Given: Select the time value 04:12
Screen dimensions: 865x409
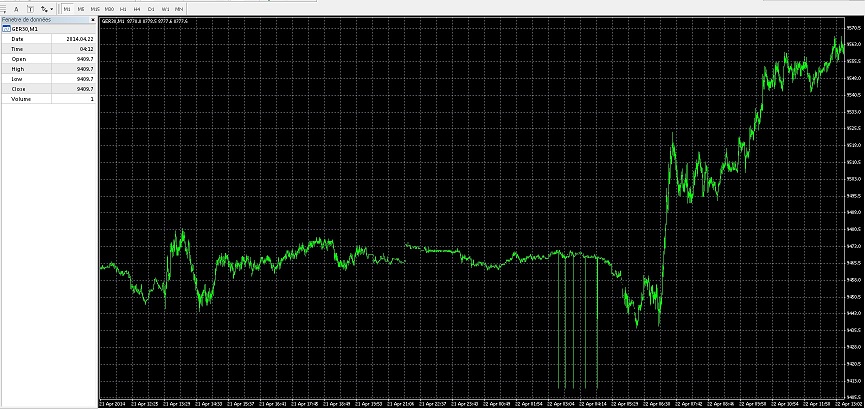Looking at the screenshot, I should [88, 49].
